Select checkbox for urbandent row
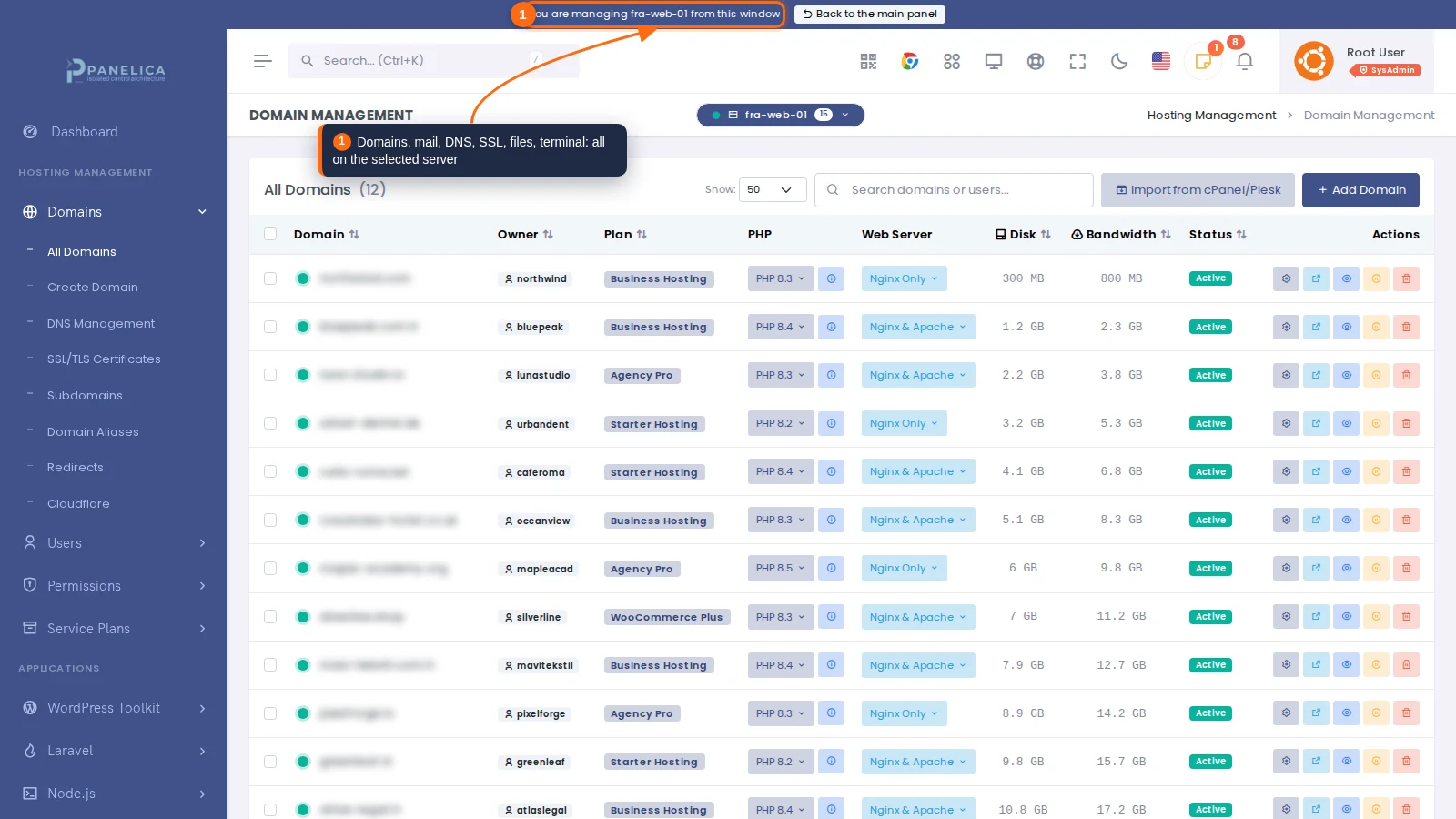The width and height of the screenshot is (1456, 819). pyautogui.click(x=270, y=423)
